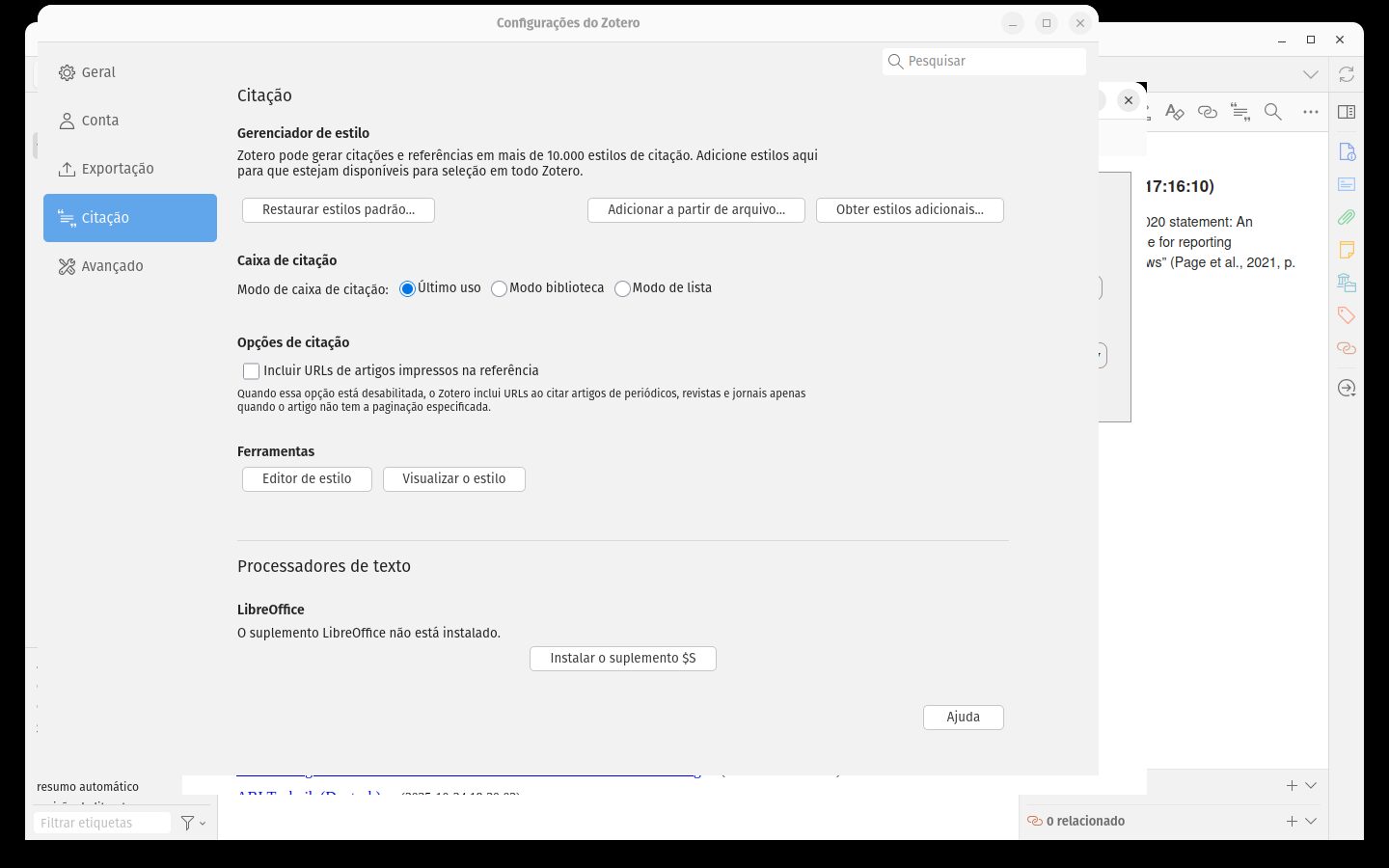The height and width of the screenshot is (868, 1389).
Task: Open the Libraries and Collections pane icon
Action: coord(1347,283)
